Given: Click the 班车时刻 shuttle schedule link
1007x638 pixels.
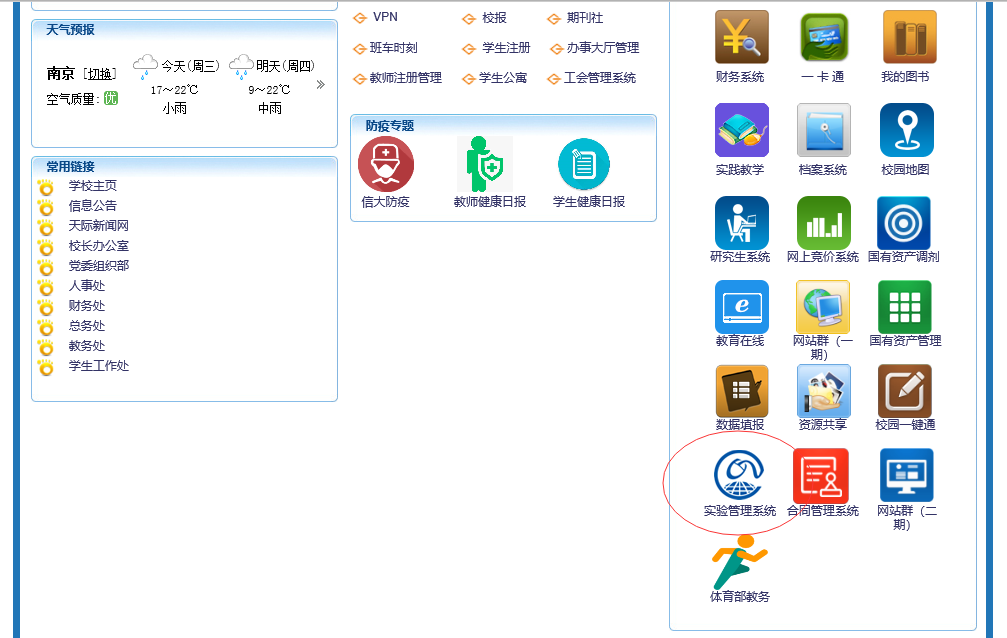Looking at the screenshot, I should 393,48.
